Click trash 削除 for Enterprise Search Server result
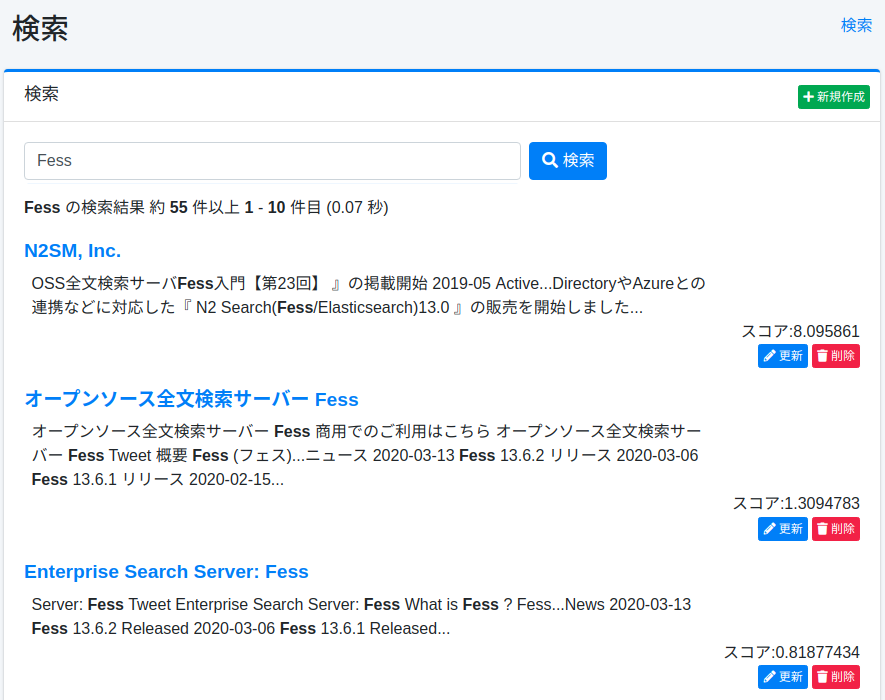 835,677
